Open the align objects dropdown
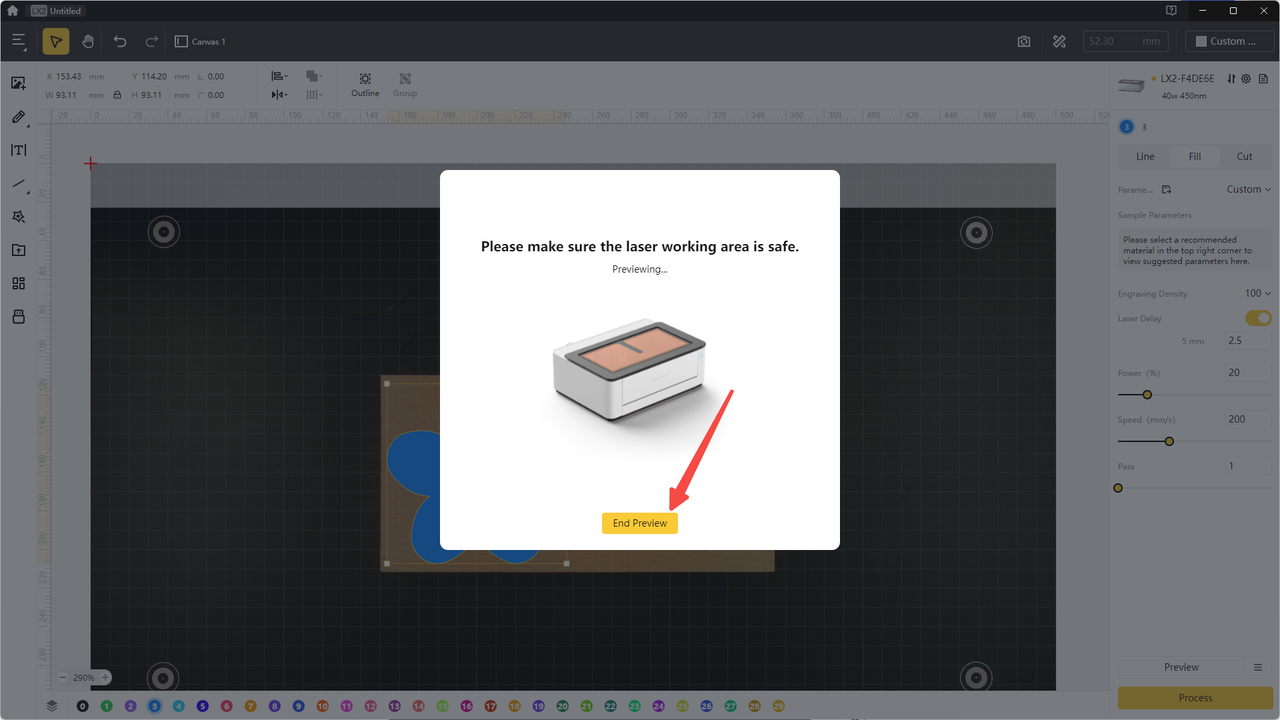 tap(280, 76)
